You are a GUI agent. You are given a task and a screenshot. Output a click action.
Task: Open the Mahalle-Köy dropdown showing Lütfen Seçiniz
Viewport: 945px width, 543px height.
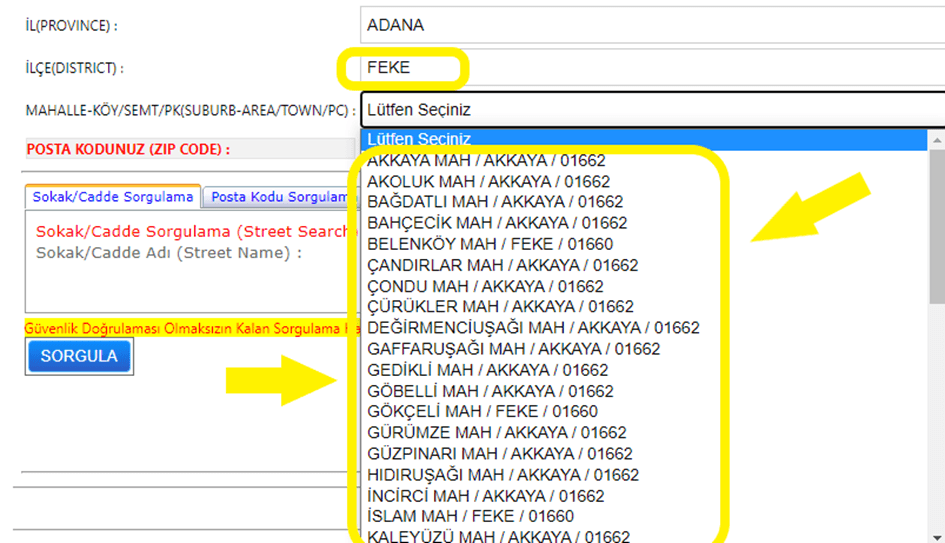point(650,109)
